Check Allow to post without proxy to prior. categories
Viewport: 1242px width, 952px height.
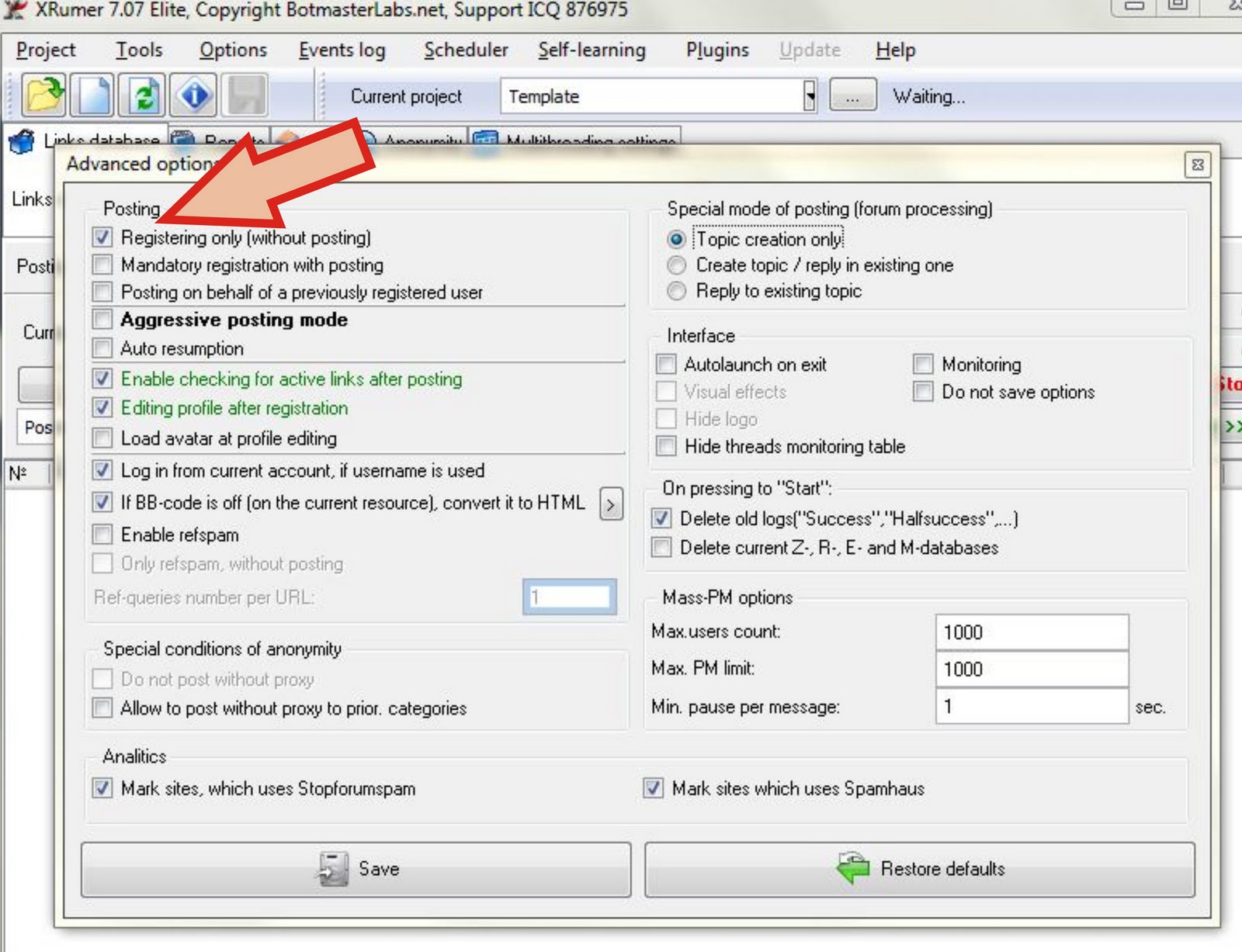tap(102, 708)
